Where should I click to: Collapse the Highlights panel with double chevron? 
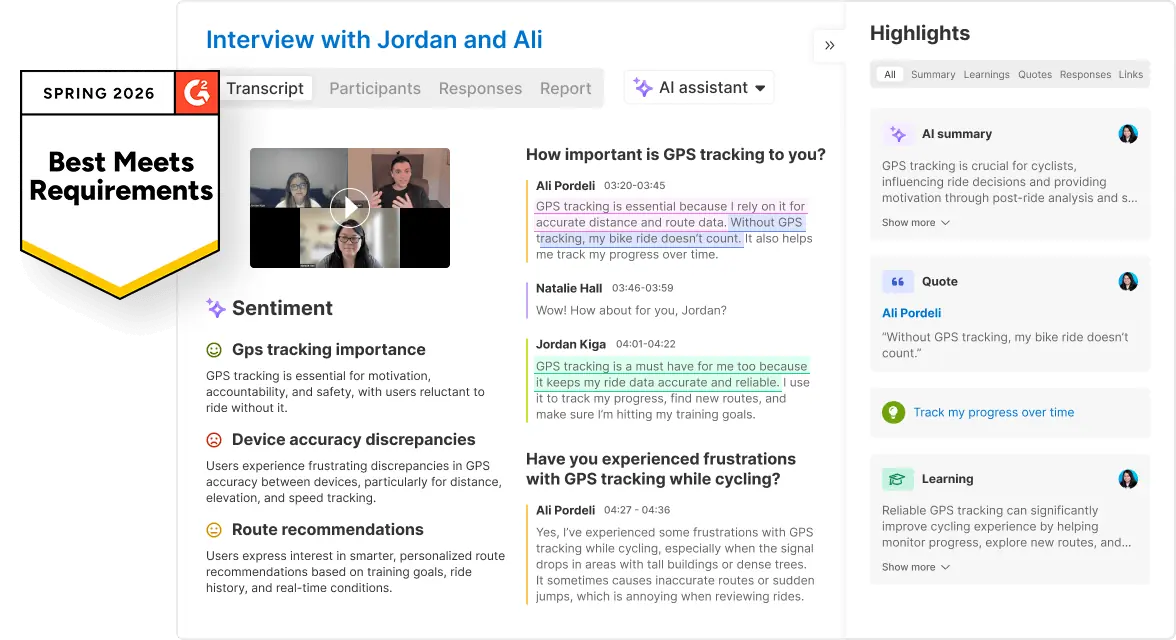[829, 45]
